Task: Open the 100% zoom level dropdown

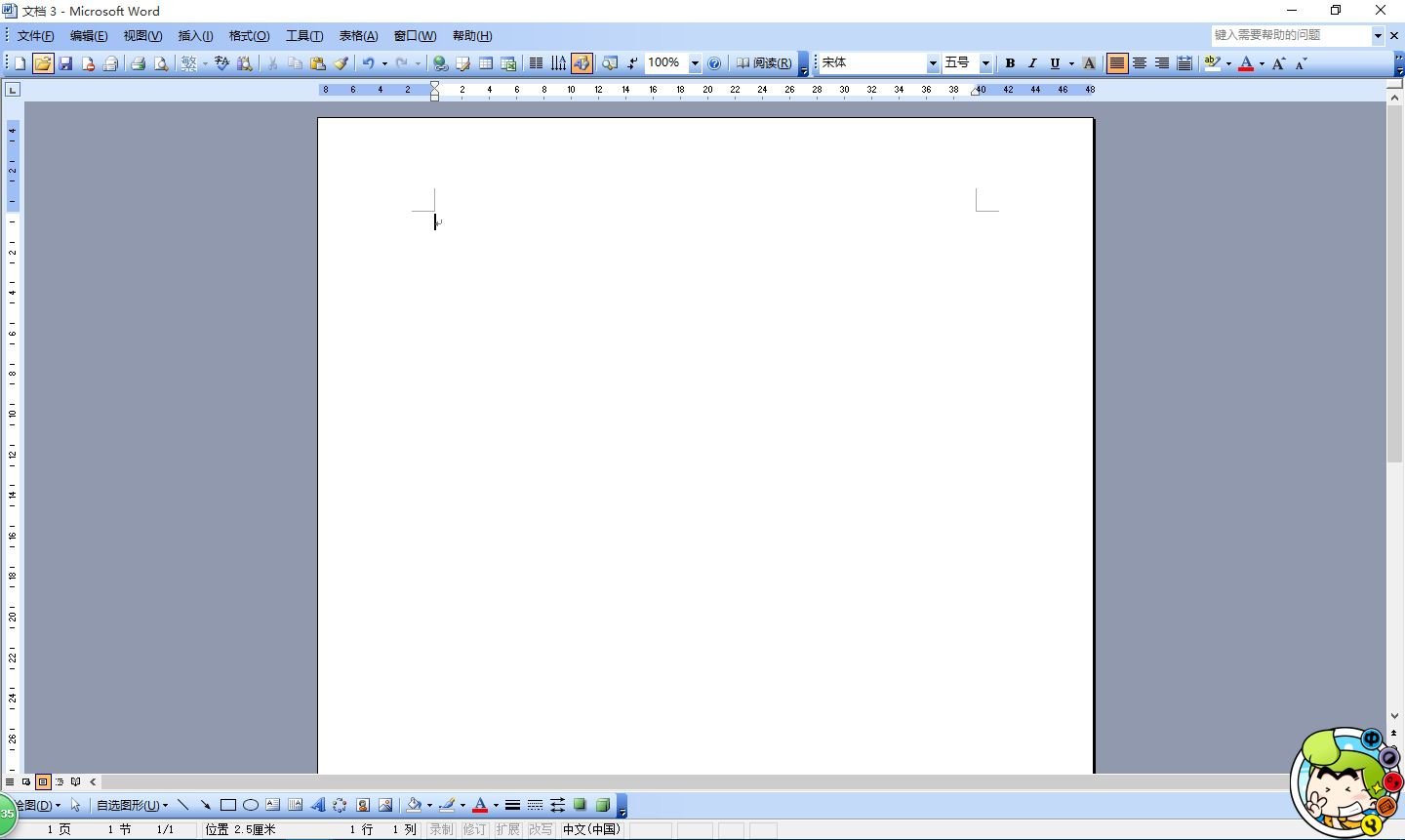Action: click(x=695, y=63)
